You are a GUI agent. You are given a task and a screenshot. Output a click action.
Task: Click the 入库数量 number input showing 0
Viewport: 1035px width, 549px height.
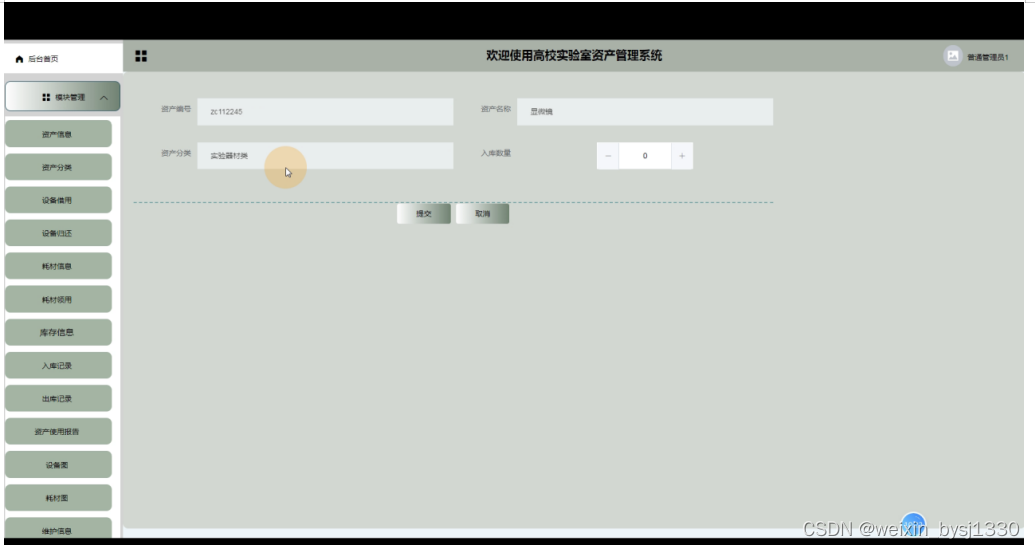click(x=645, y=156)
